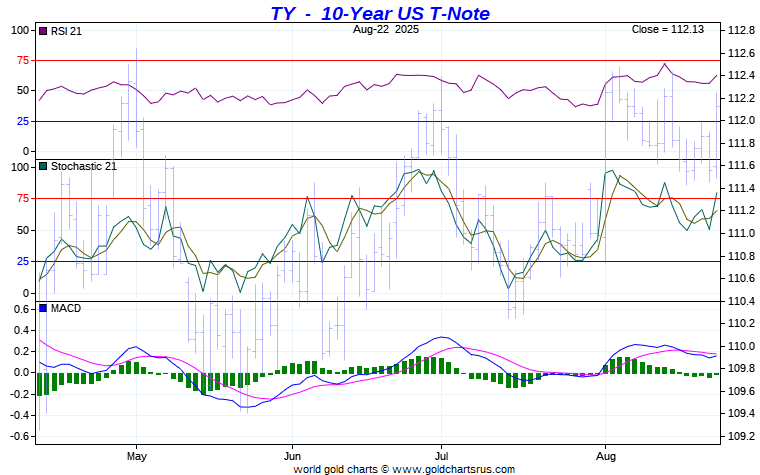
Task: Click the Close = 112.13 value
Action: tap(667, 29)
